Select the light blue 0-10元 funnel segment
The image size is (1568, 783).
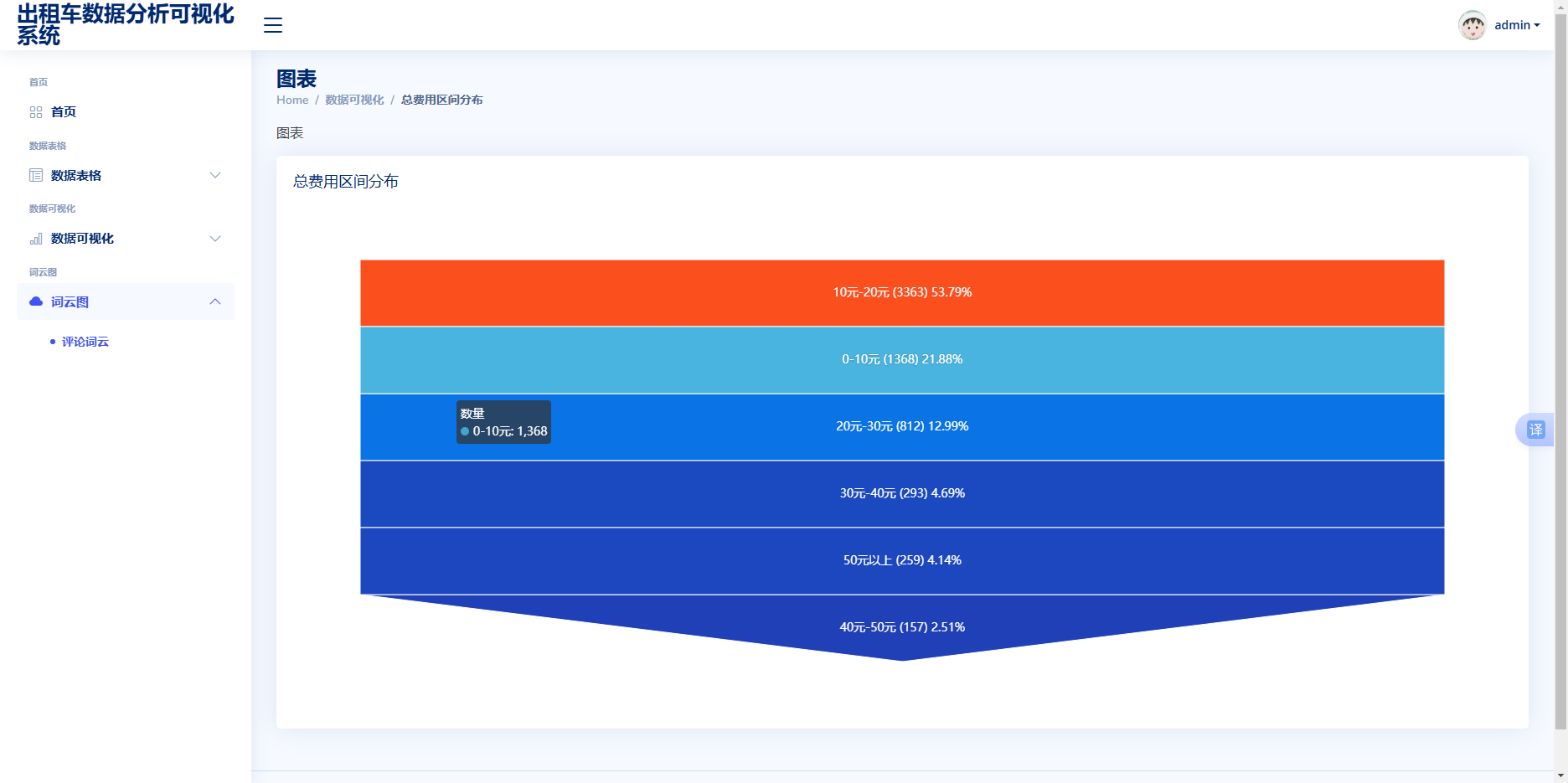coord(902,359)
